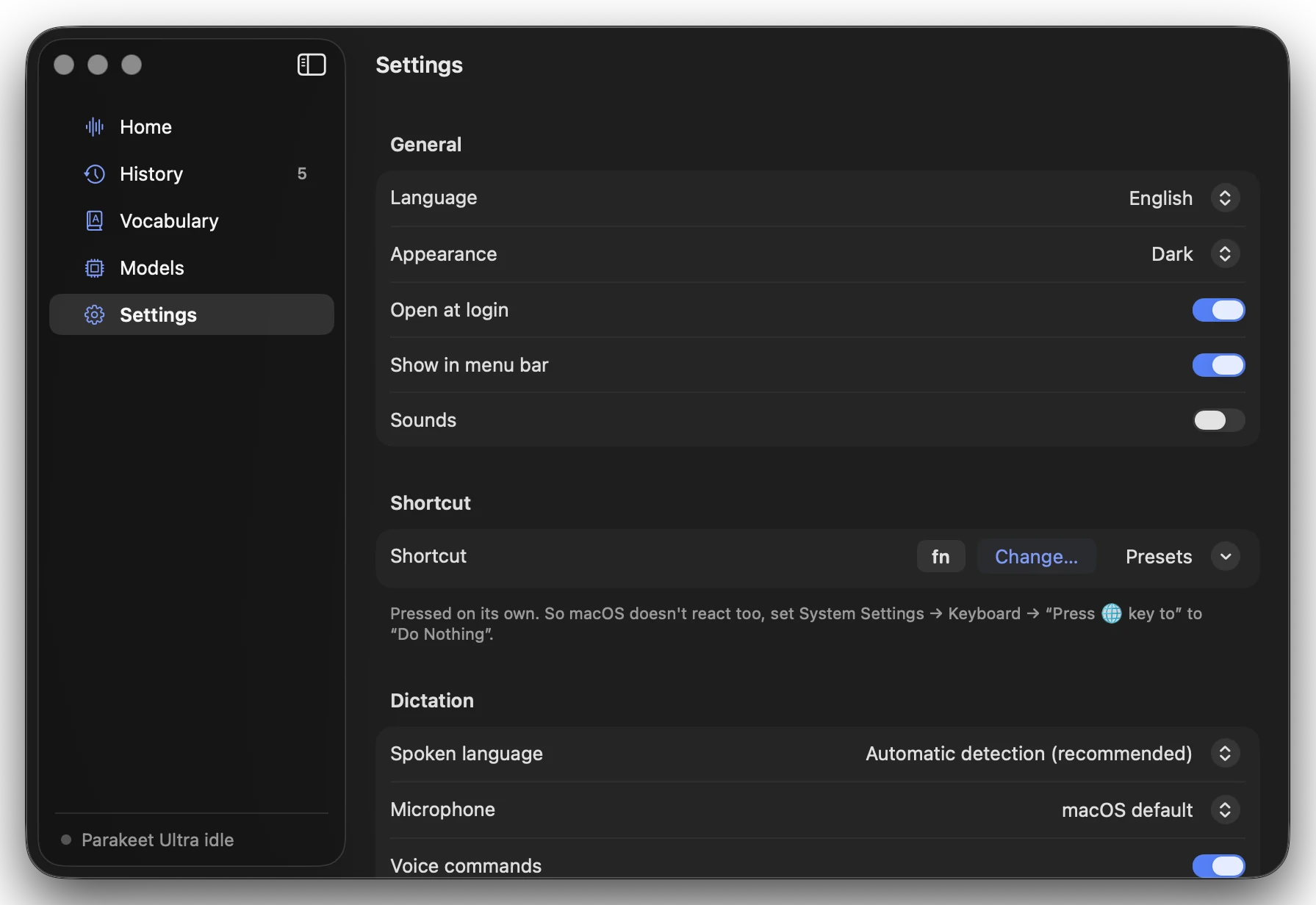Click the Change... shortcut button

[x=1036, y=557]
